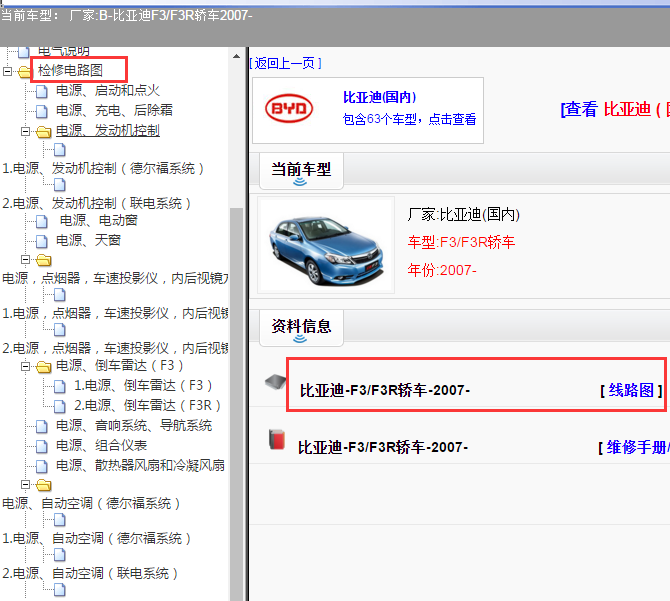Viewport: 670px width, 601px height.
Task: Click document icon above 2.电源、自动空调（联电系统）
Action: pyautogui.click(x=60, y=555)
